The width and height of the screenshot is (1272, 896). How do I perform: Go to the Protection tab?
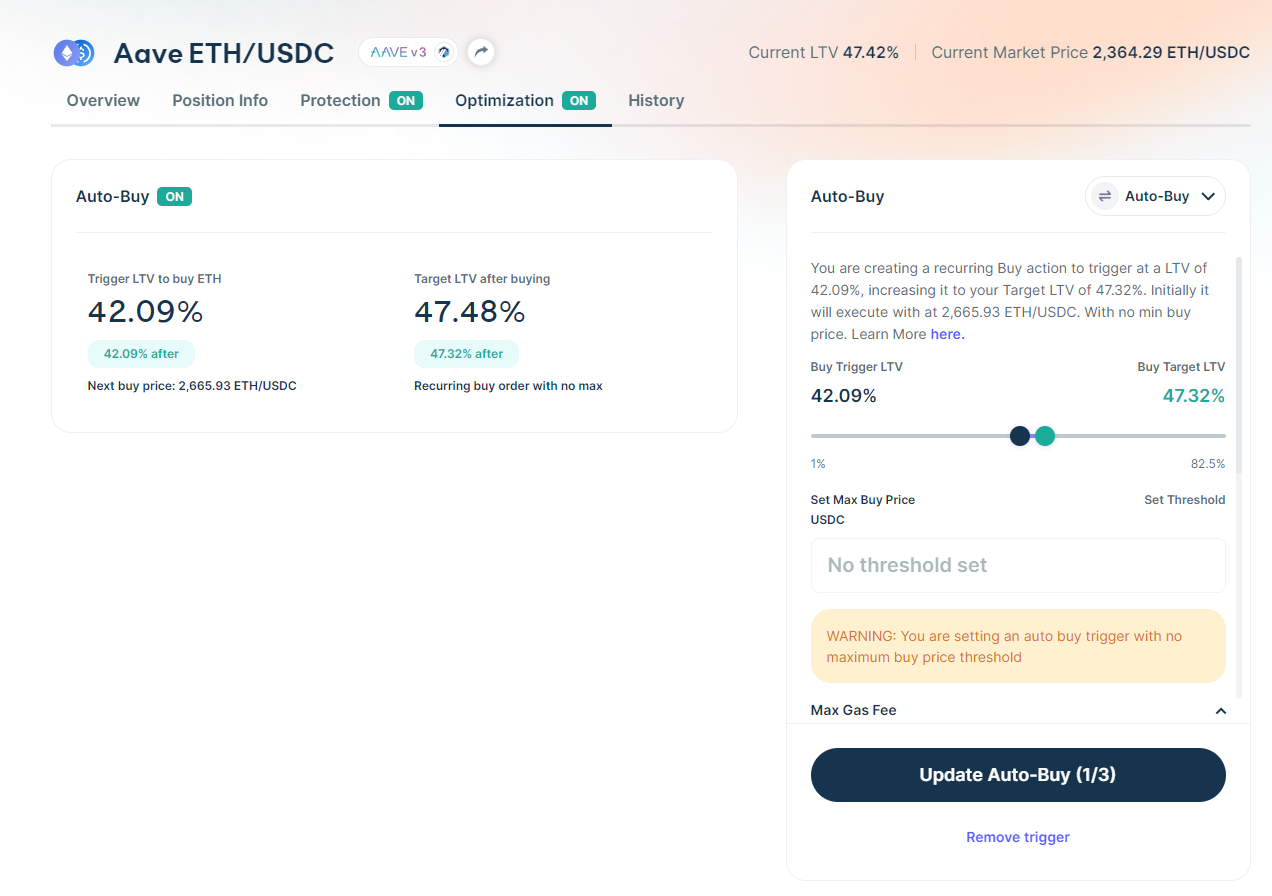361,100
